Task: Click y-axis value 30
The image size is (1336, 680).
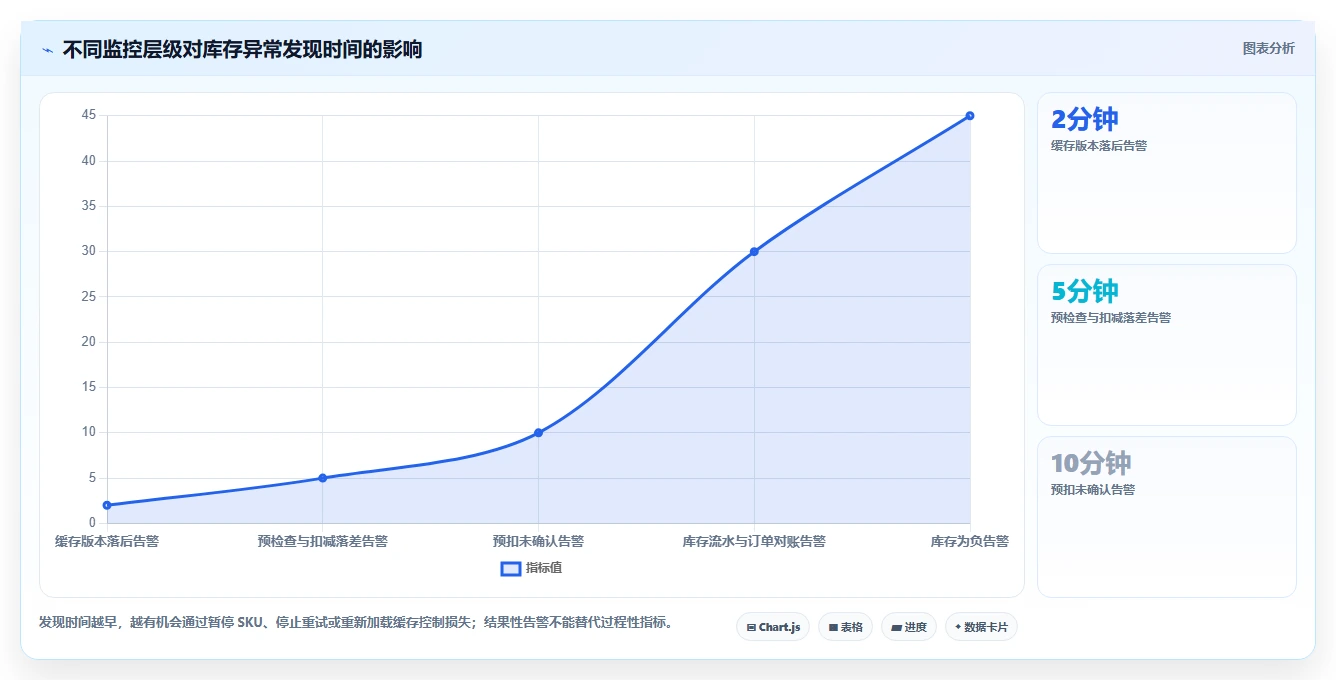Action: [89, 251]
